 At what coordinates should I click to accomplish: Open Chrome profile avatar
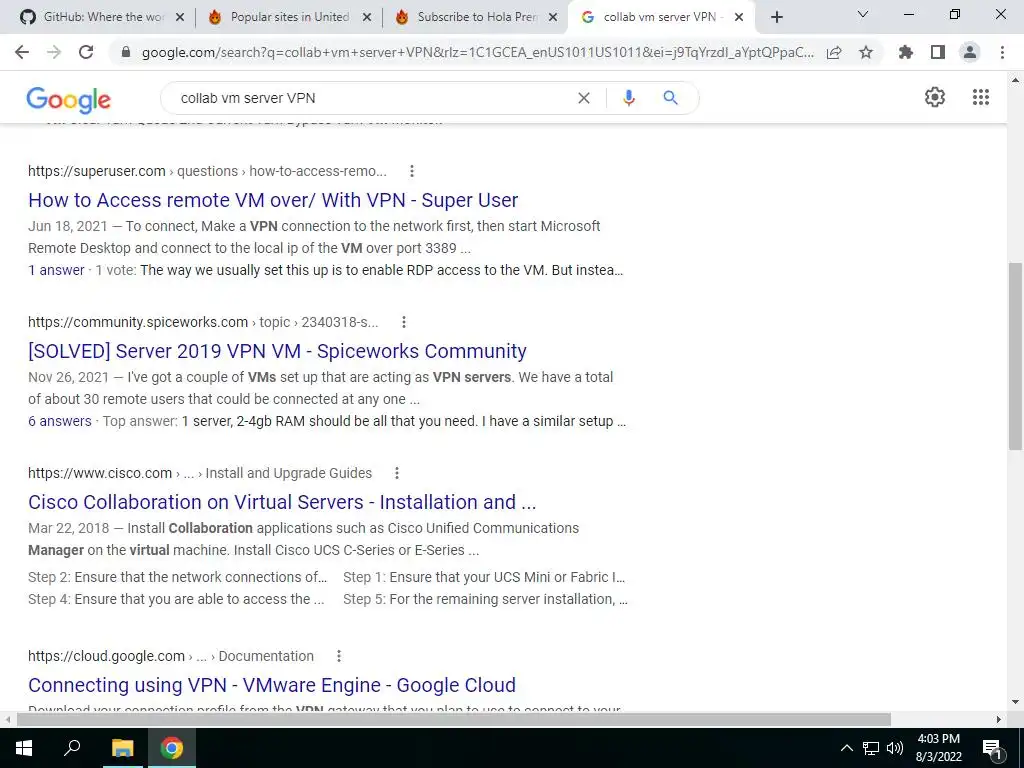(x=970, y=52)
